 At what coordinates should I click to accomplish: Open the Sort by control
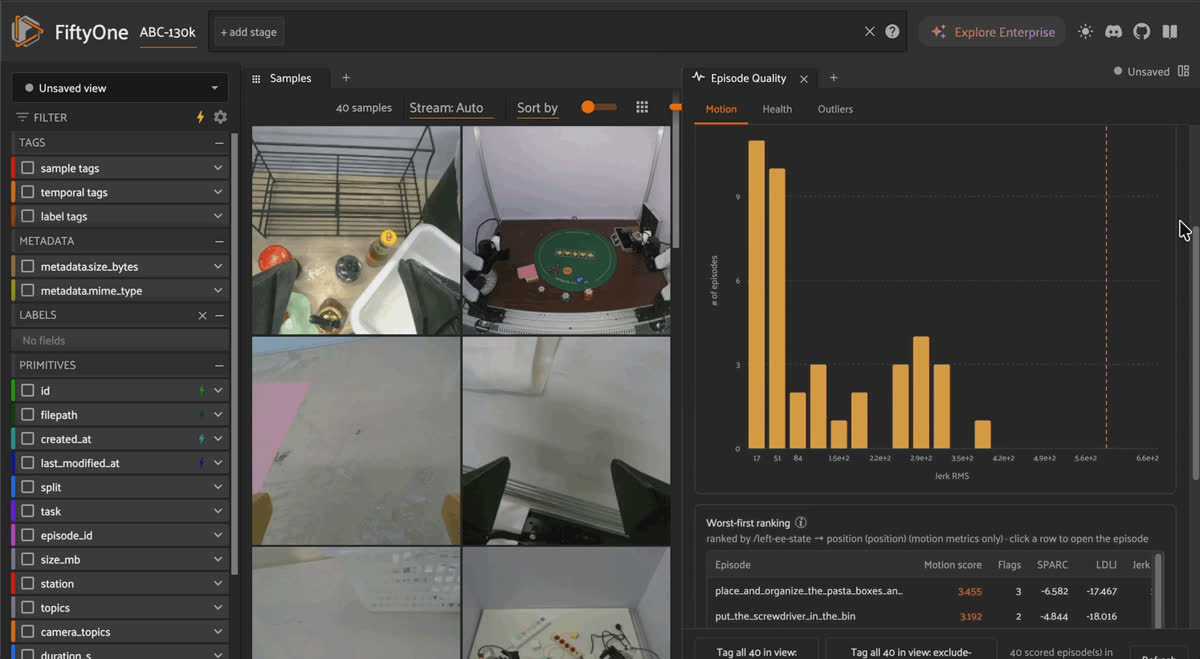coord(537,108)
